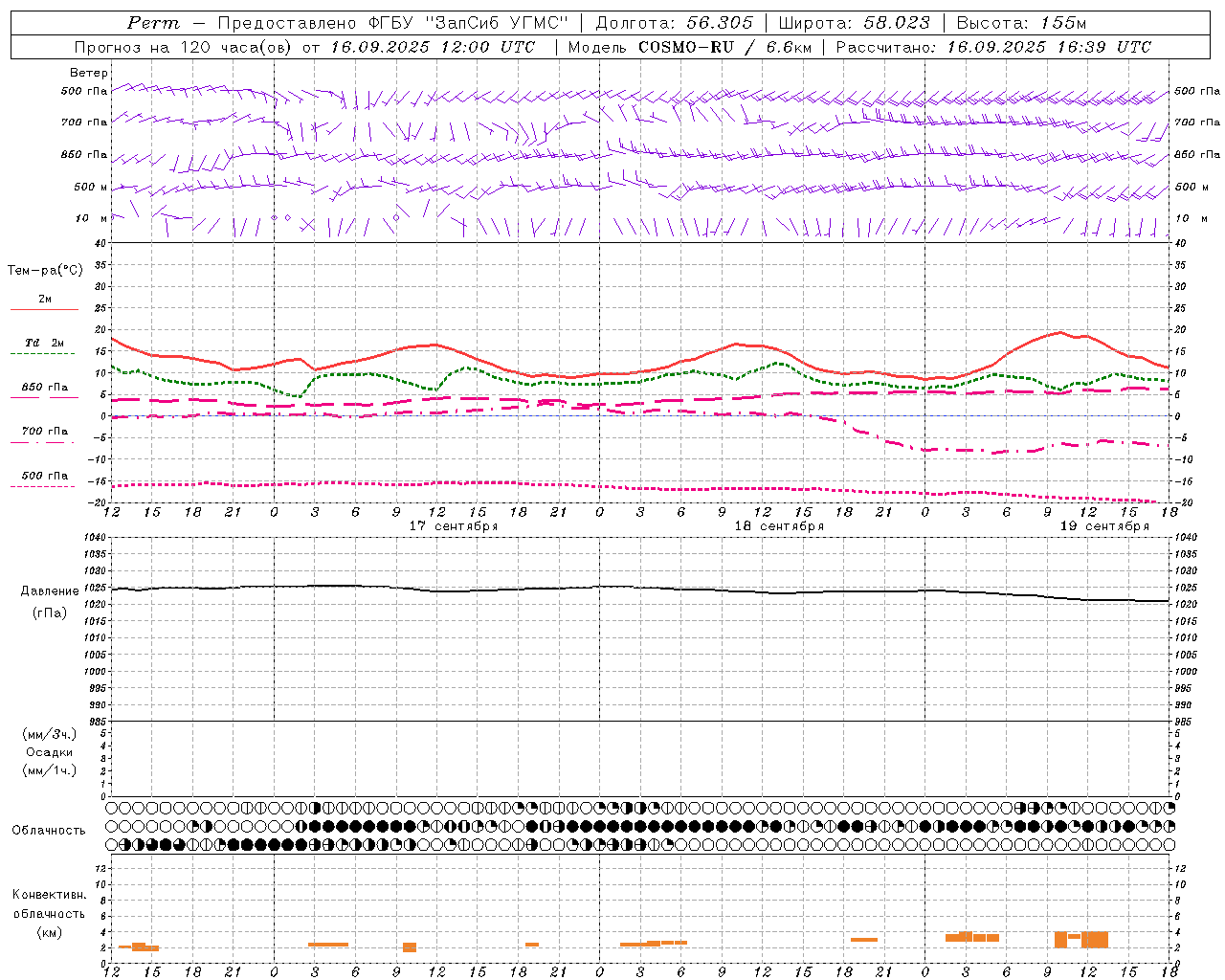Viewport: 1225px width, 980px height.
Task: Click the "18 сентября" date label
Action: coord(779,526)
